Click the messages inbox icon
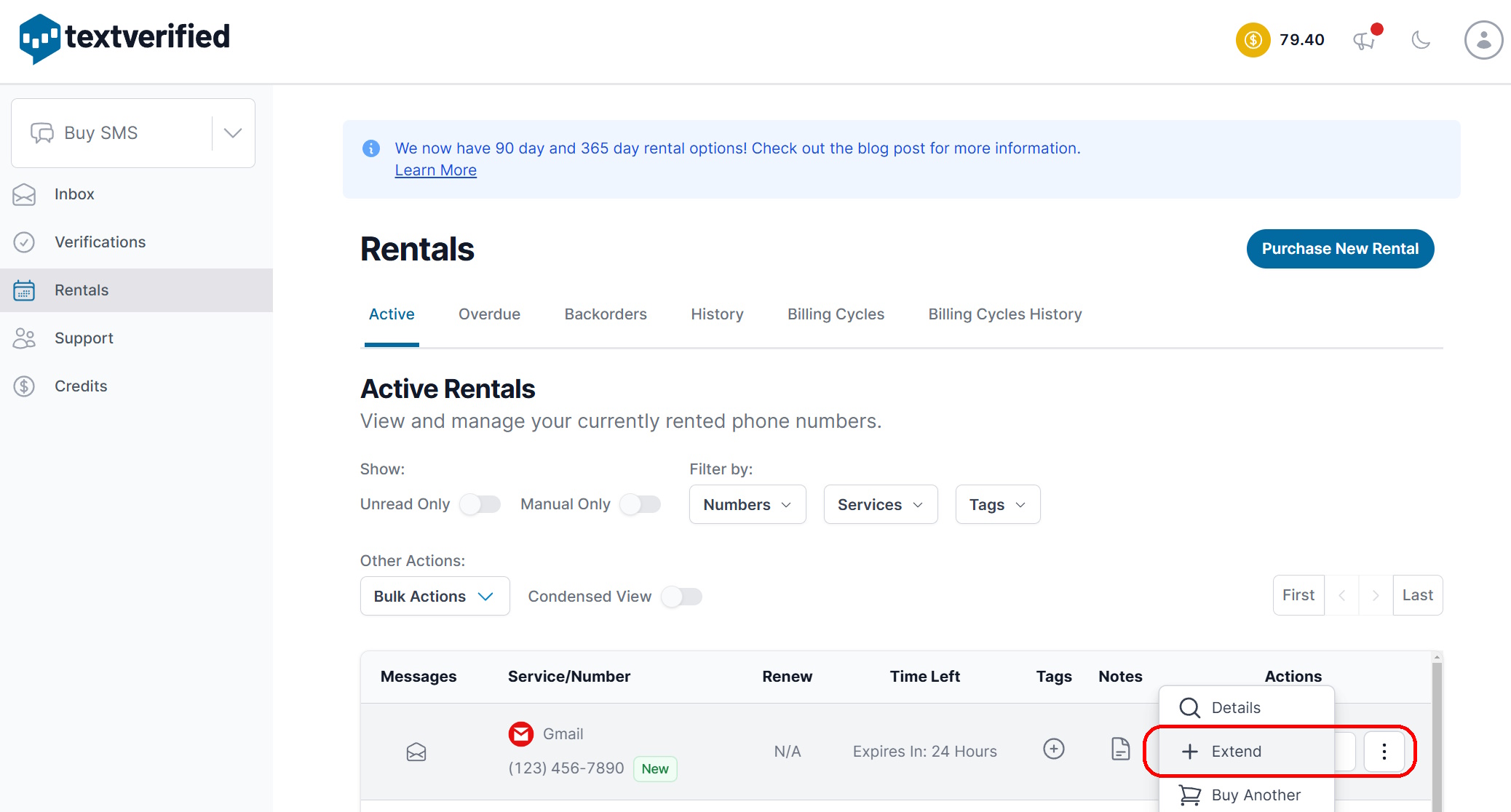 pos(416,752)
